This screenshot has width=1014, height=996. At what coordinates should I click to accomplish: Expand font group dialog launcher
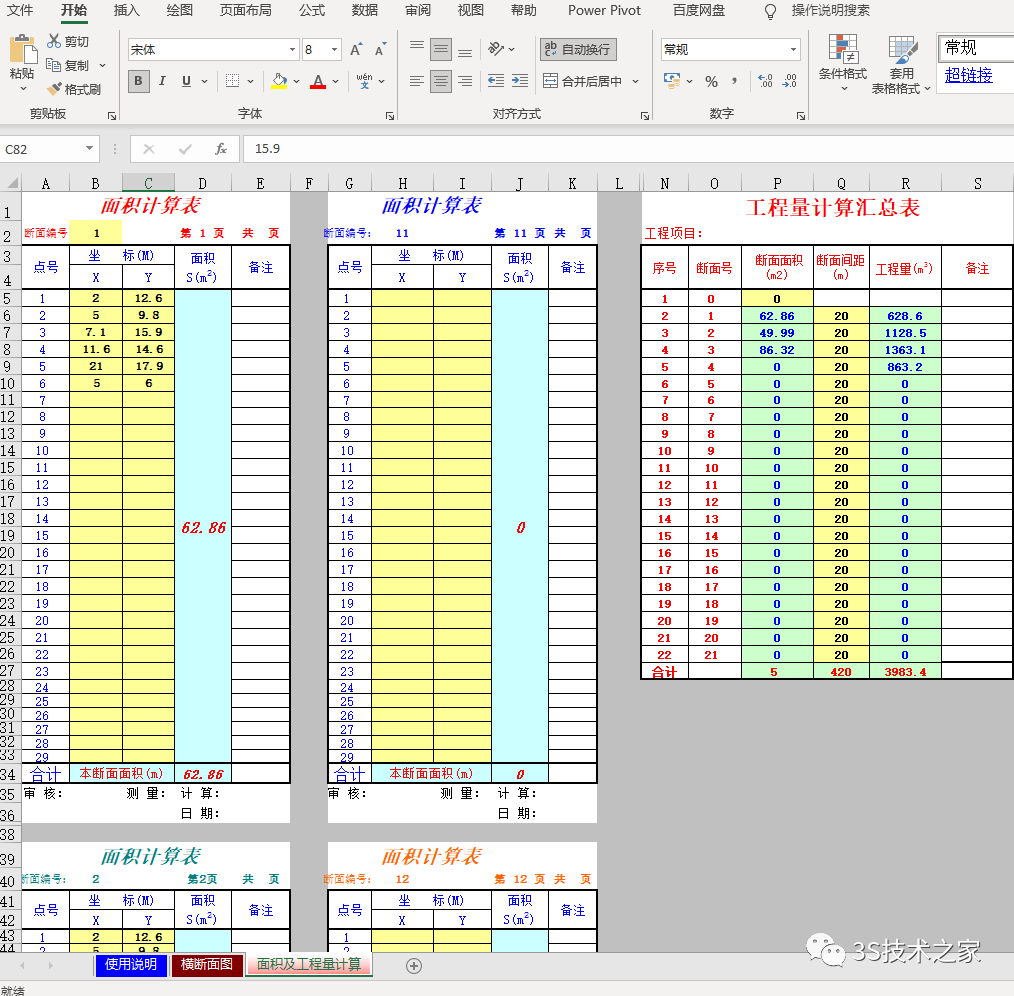[x=390, y=116]
